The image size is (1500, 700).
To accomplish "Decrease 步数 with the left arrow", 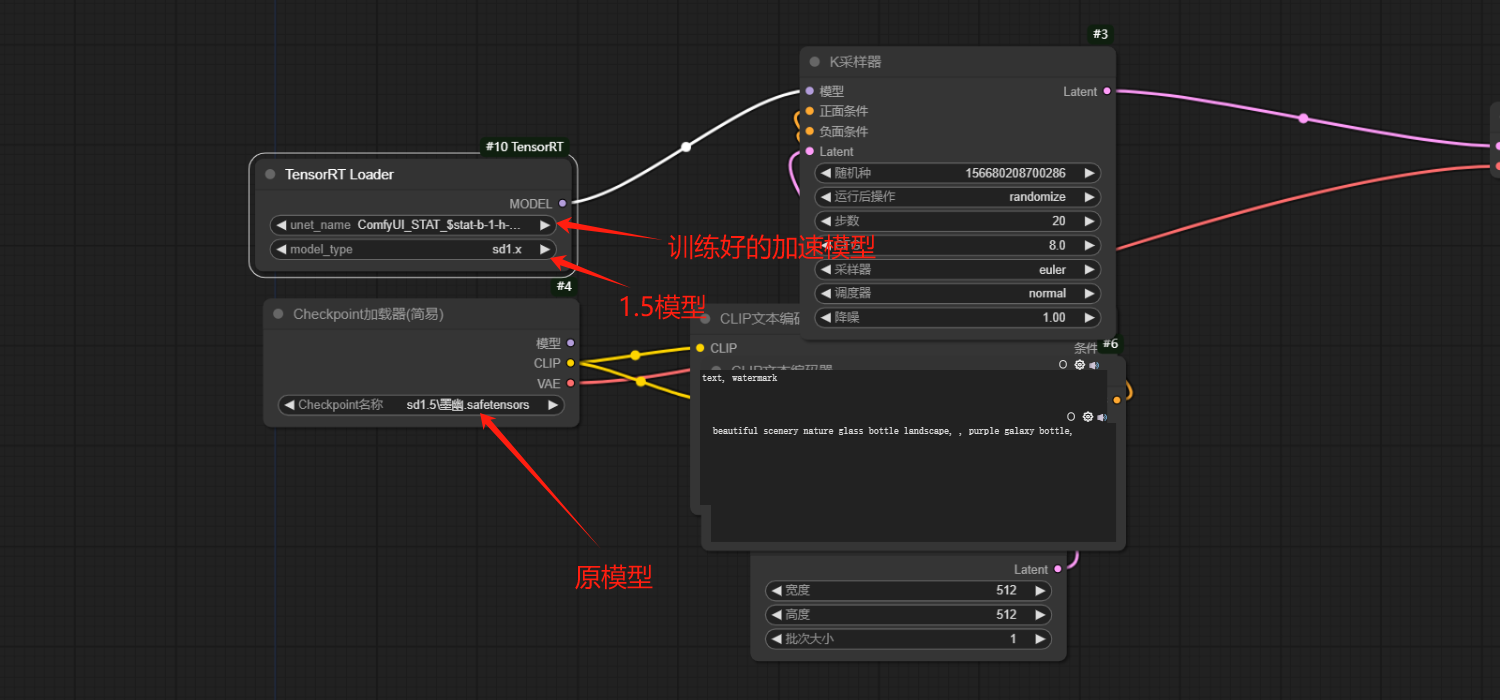I will pyautogui.click(x=826, y=221).
